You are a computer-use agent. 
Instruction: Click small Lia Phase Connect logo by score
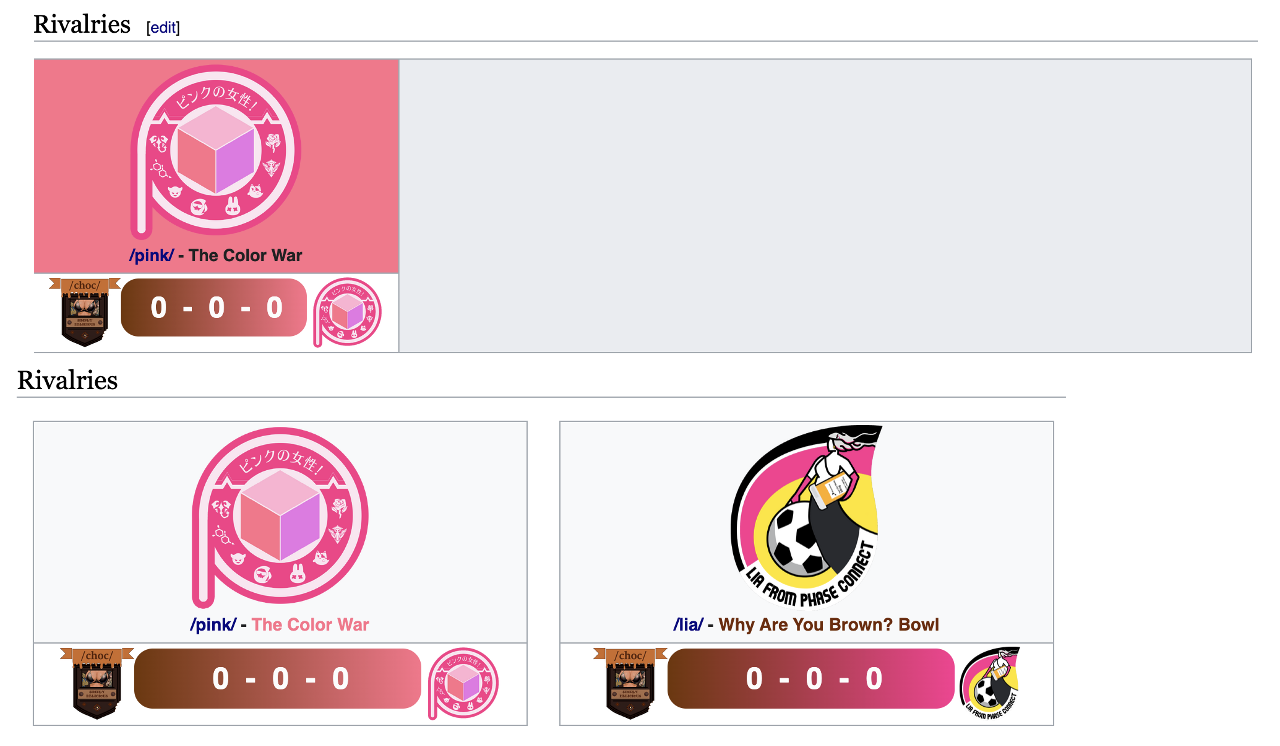[x=990, y=684]
